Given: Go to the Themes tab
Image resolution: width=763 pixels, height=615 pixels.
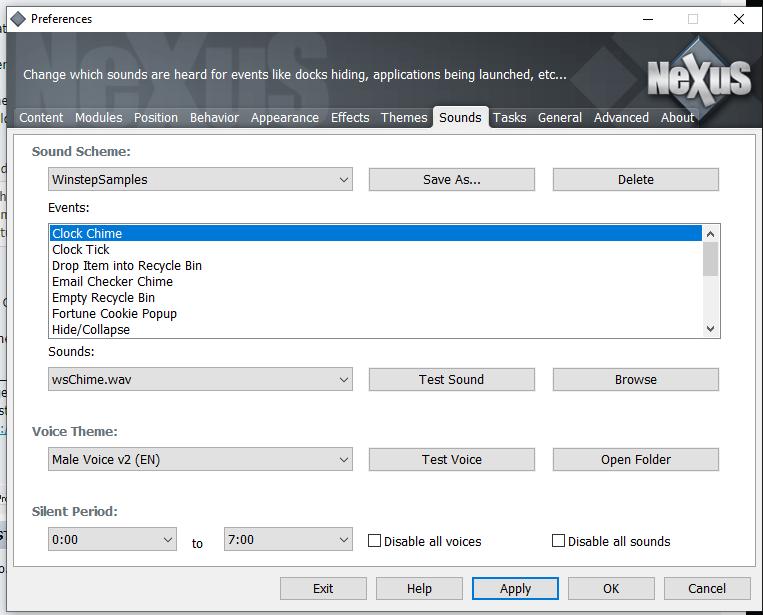Looking at the screenshot, I should click(404, 118).
